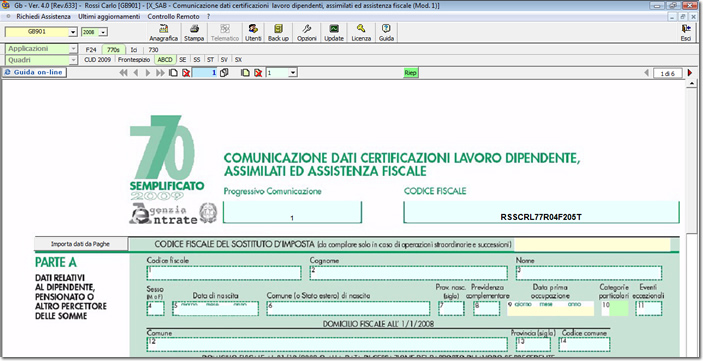Open Controllo Remoto menu
The width and height of the screenshot is (703, 361).
click(174, 17)
